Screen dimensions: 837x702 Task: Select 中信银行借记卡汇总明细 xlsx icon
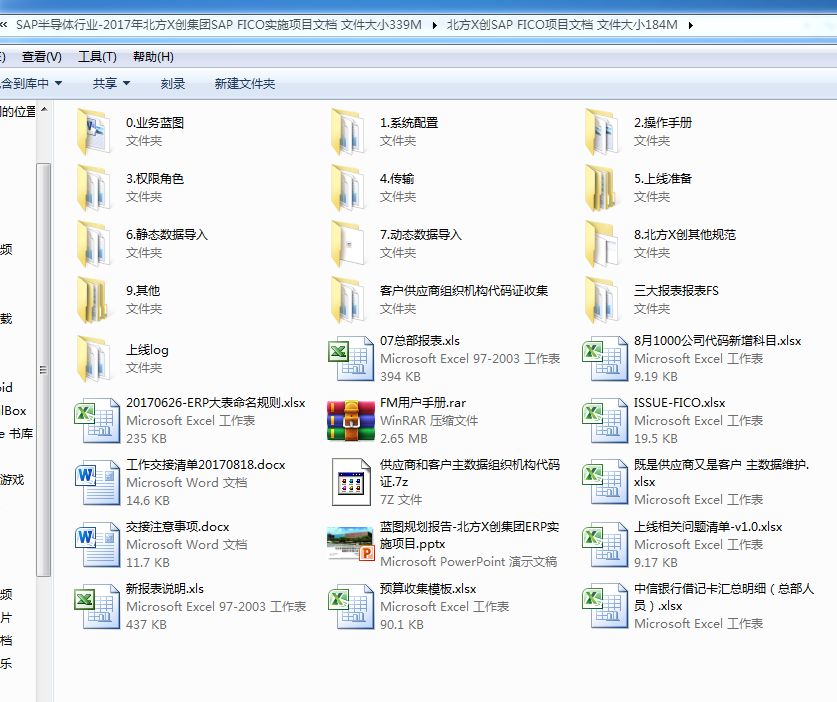pos(605,606)
